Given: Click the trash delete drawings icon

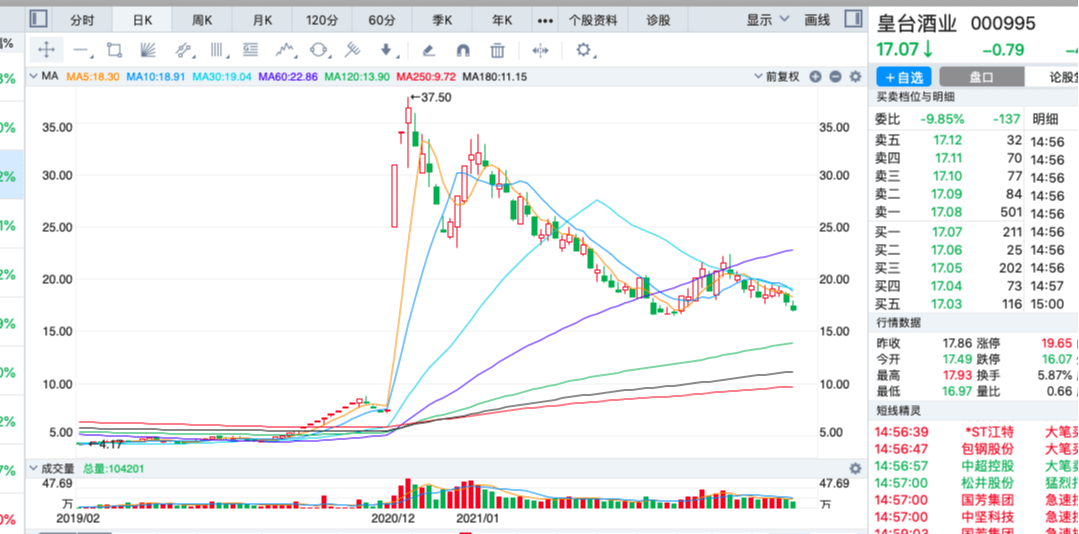Looking at the screenshot, I should coord(497,50).
